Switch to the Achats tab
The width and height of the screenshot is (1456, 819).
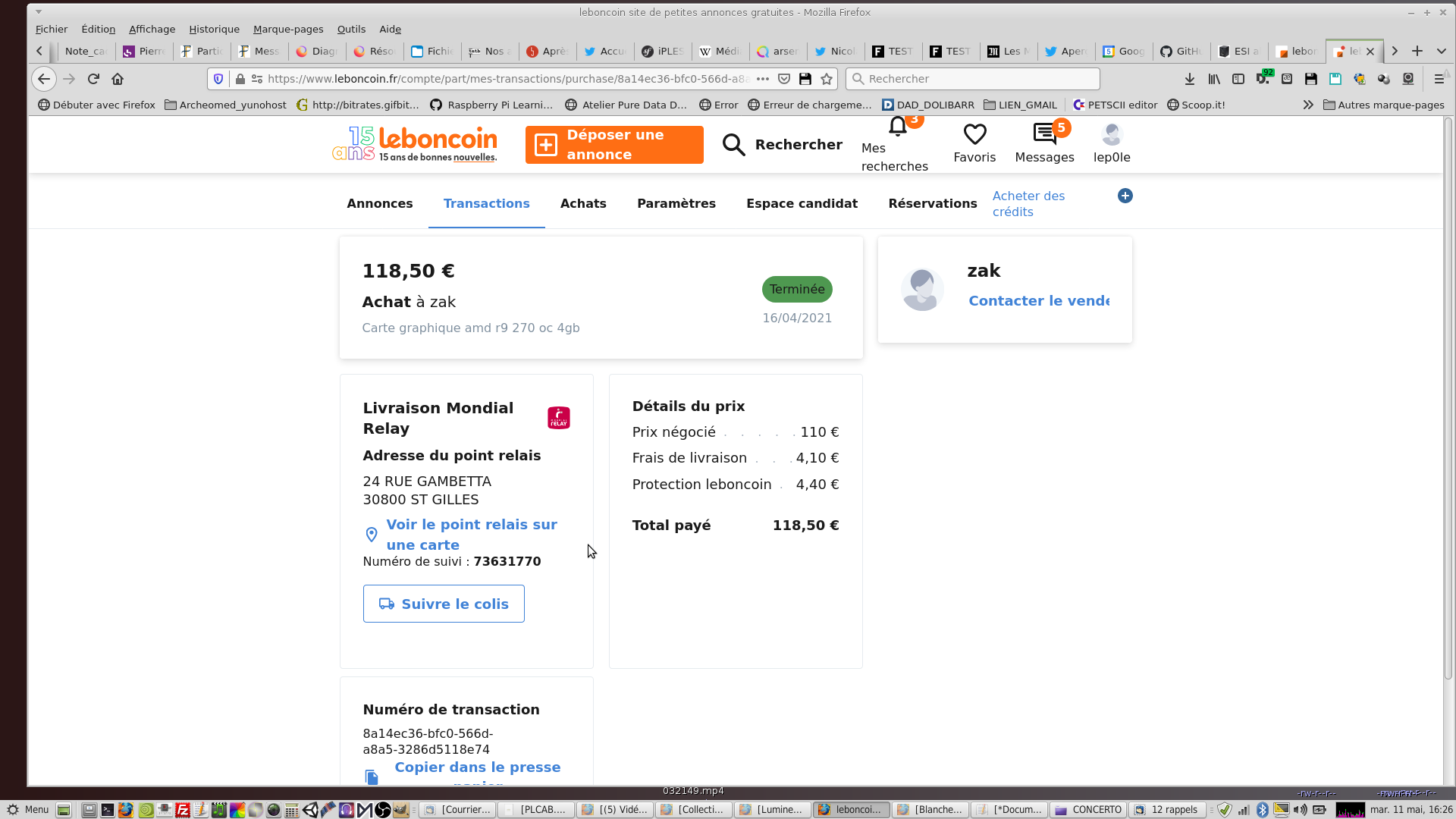pos(583,203)
